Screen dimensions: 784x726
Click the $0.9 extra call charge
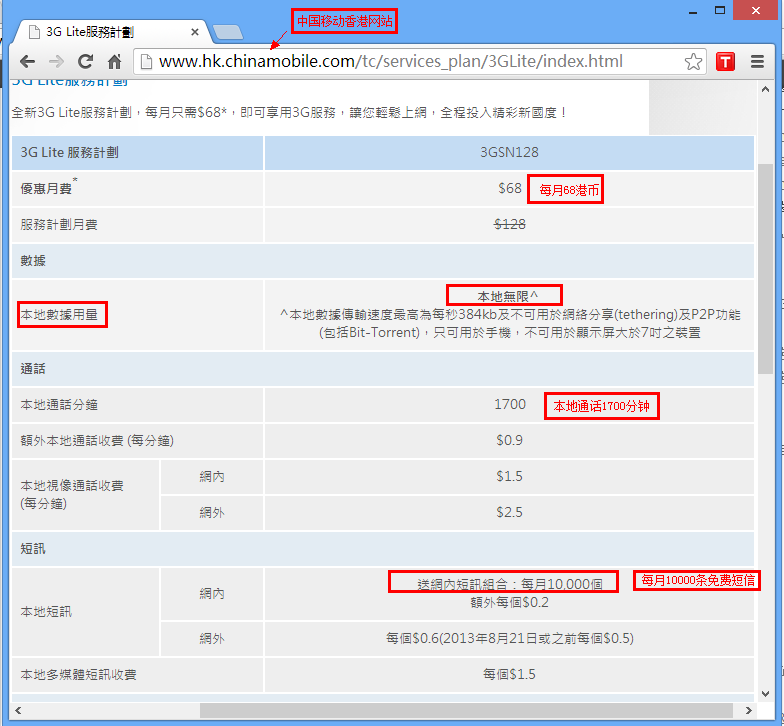tap(510, 440)
